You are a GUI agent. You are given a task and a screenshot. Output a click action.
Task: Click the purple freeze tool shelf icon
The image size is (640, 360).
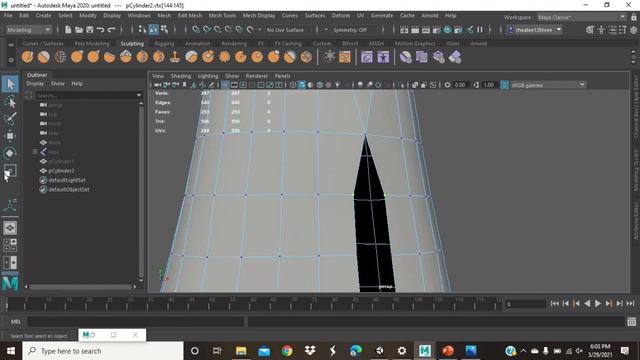point(405,57)
